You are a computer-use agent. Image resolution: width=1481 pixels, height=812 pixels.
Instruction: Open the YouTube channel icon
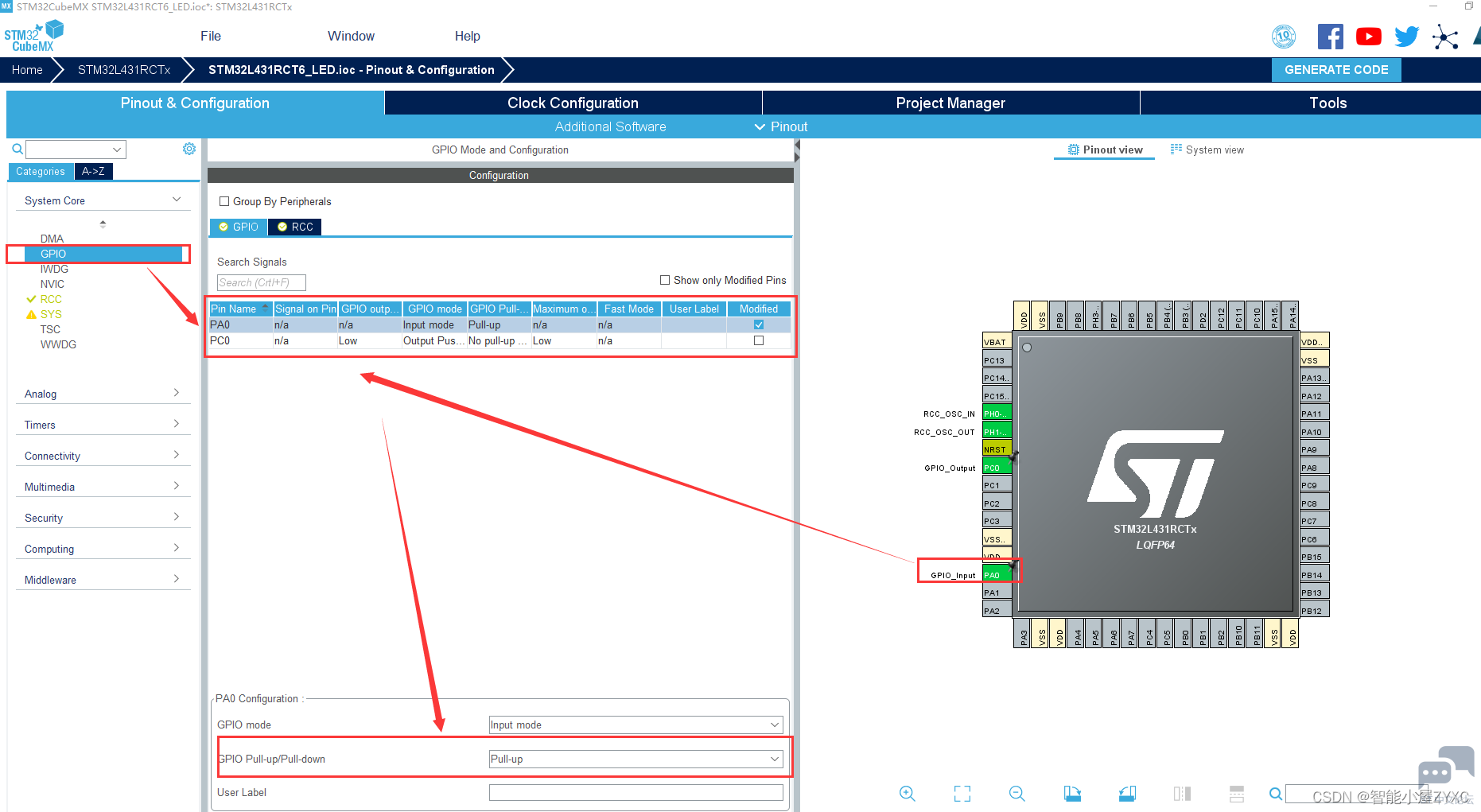click(1369, 37)
